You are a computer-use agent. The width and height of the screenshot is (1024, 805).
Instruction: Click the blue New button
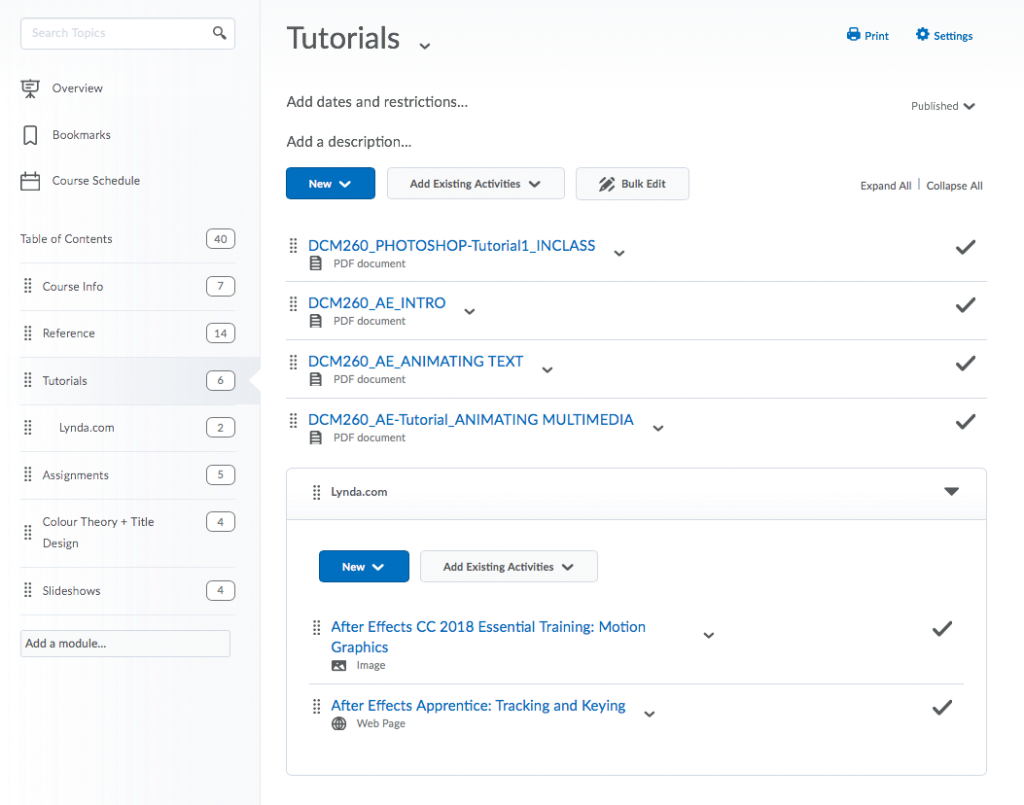[330, 183]
